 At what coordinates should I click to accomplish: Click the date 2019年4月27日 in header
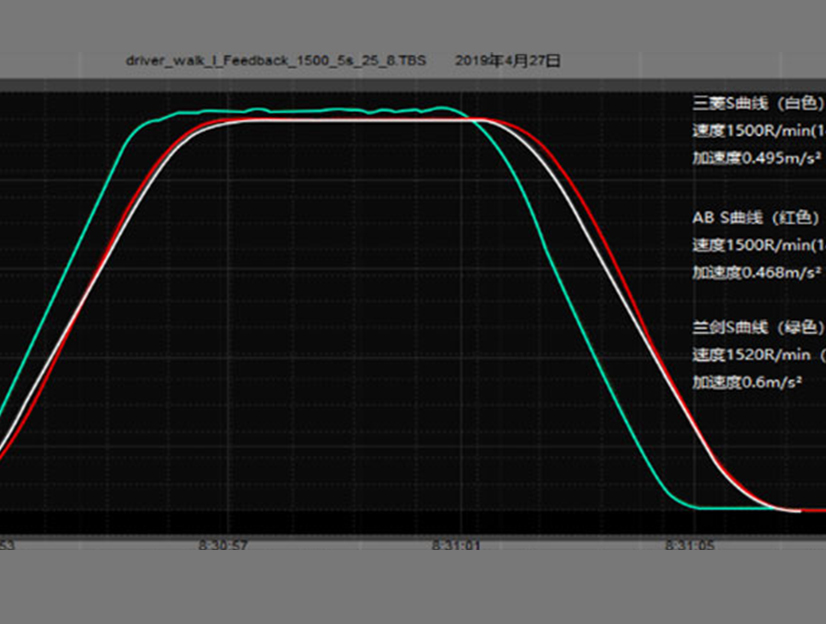pyautogui.click(x=508, y=61)
